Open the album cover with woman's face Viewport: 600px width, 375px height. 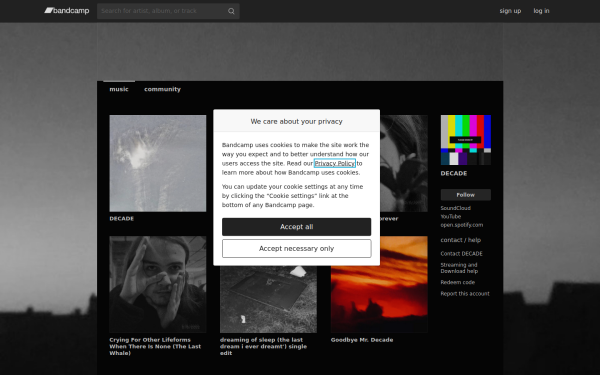(x=404, y=163)
